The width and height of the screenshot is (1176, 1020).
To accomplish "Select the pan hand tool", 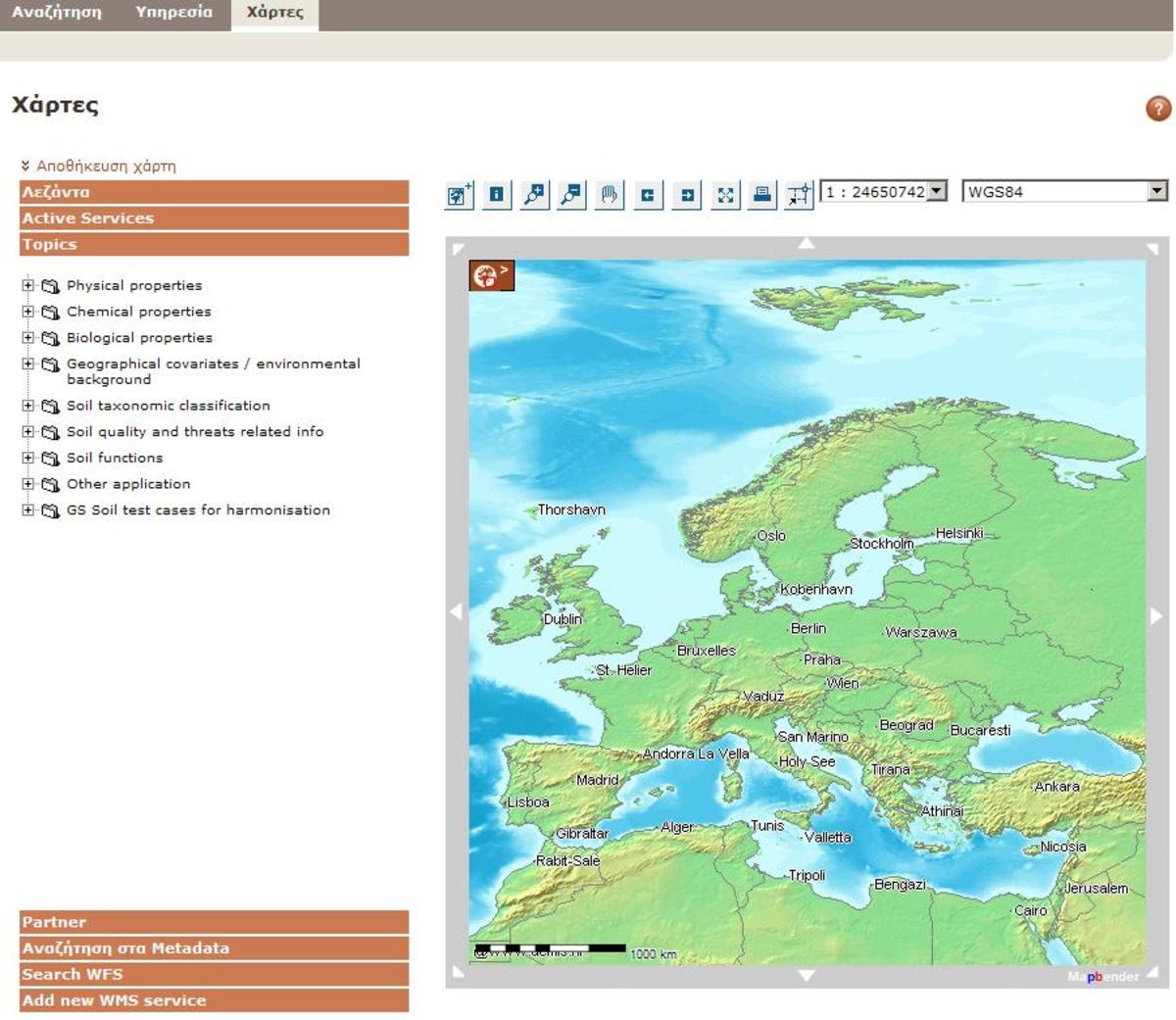I will point(610,195).
